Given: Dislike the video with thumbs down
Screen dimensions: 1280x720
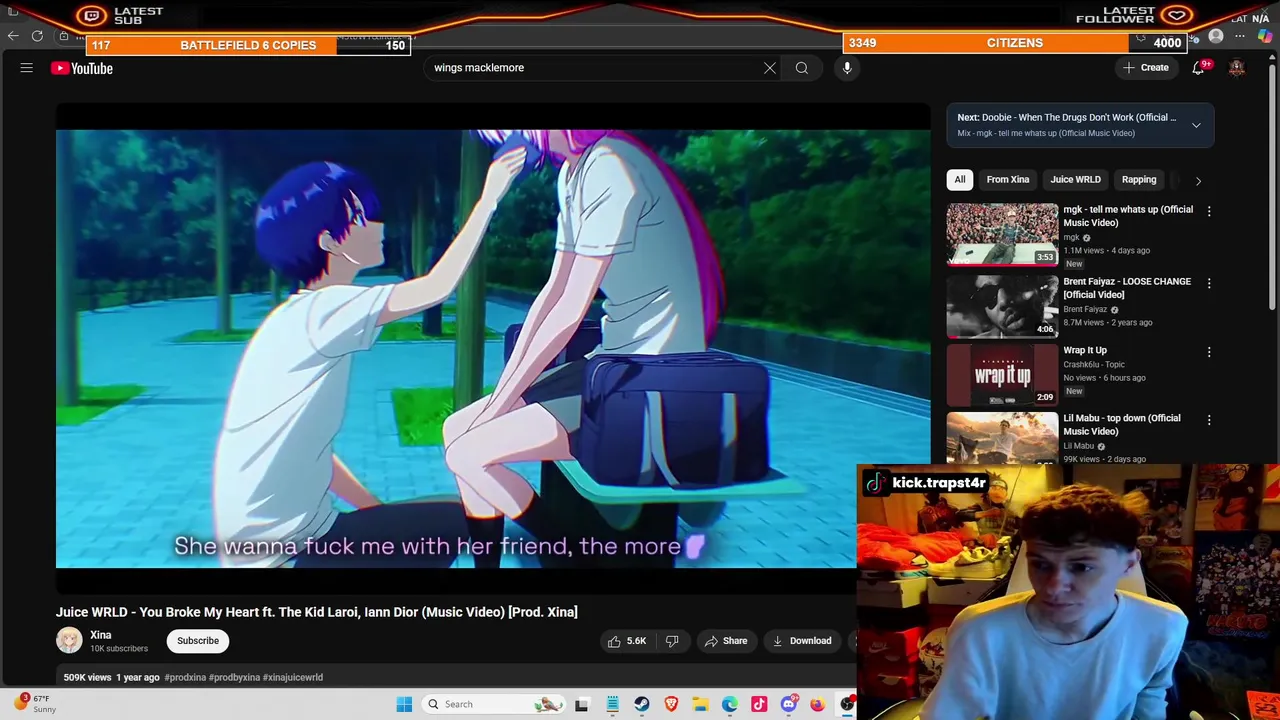Looking at the screenshot, I should [x=672, y=641].
